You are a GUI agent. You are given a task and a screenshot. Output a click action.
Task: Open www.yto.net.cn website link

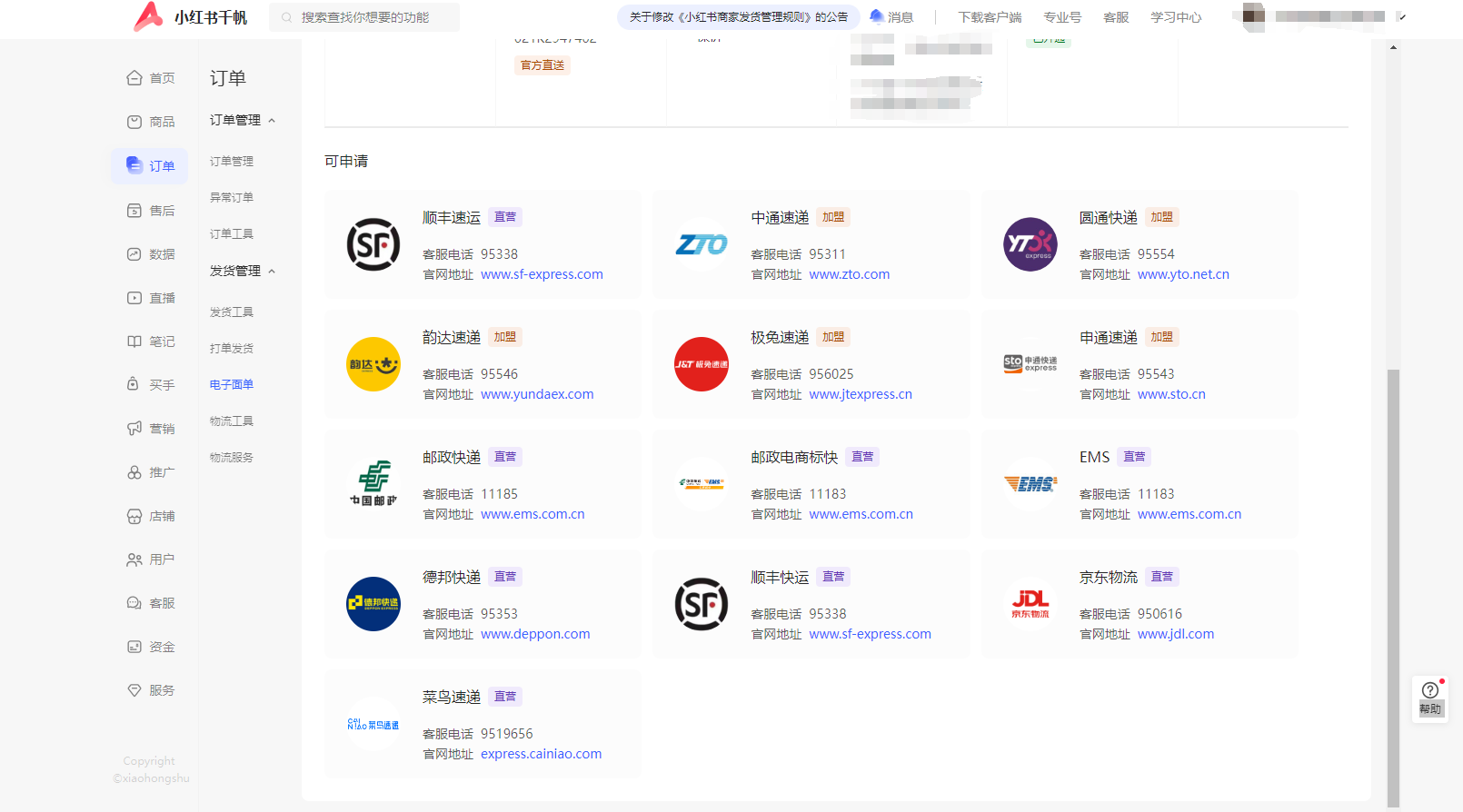tap(1183, 274)
